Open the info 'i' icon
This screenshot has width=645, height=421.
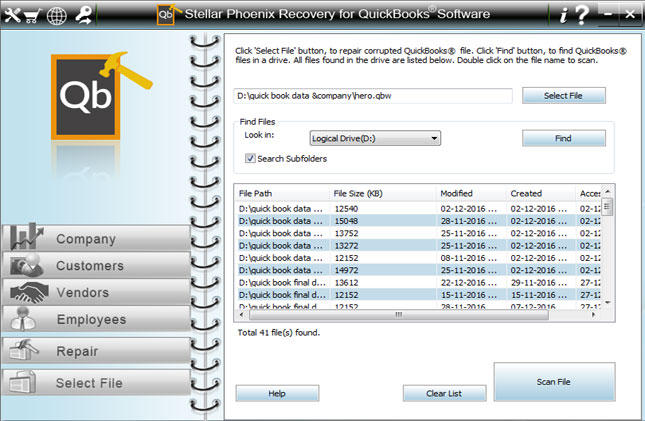[564, 15]
